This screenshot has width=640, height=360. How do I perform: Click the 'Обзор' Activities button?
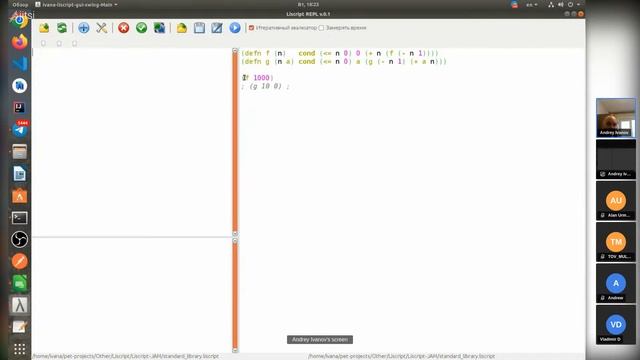(20, 4)
